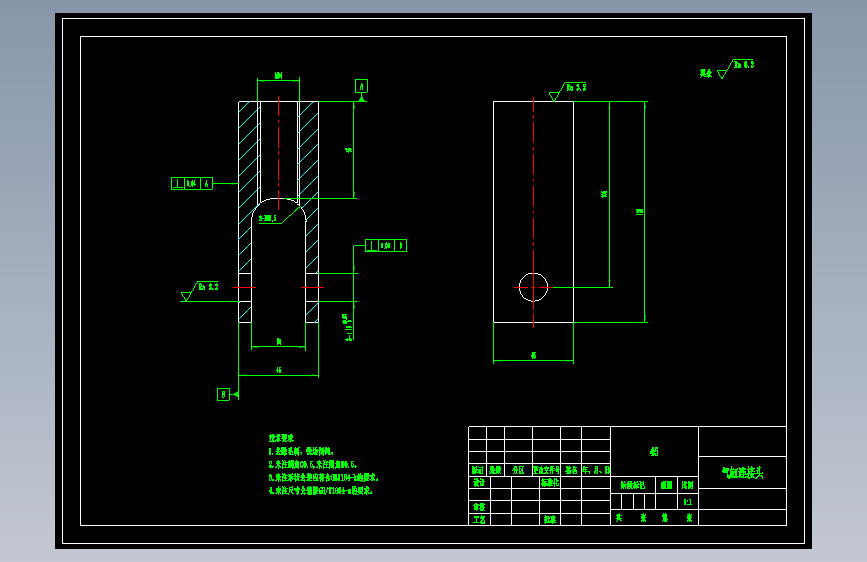Select the 45 width dimension under section view
The height and width of the screenshot is (562, 867).
279,370
